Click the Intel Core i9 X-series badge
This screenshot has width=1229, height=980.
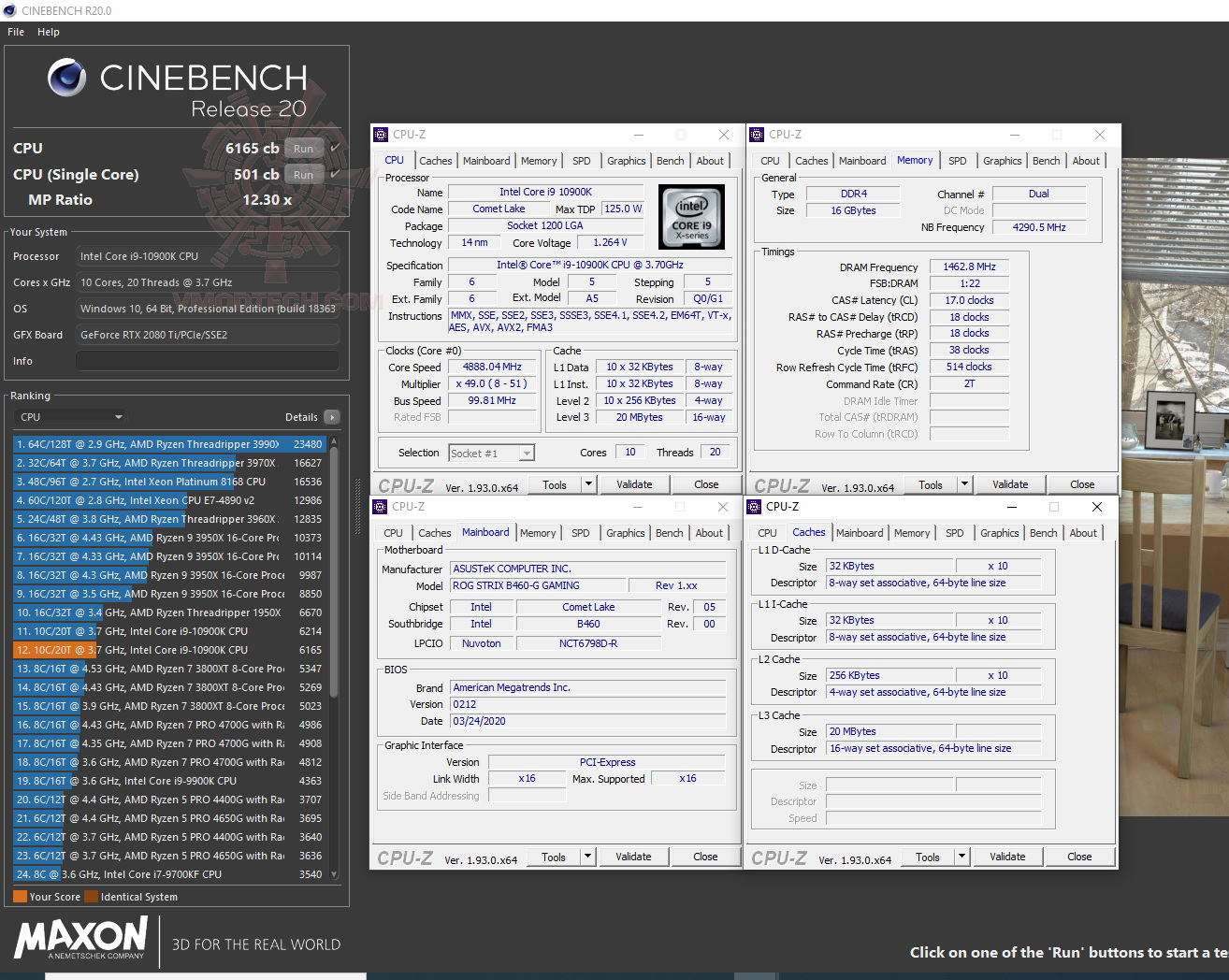click(691, 216)
